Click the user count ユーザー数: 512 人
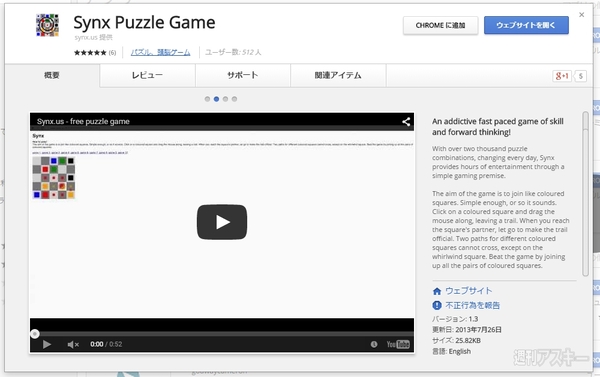Image resolution: width=600 pixels, height=377 pixels. 233,52
